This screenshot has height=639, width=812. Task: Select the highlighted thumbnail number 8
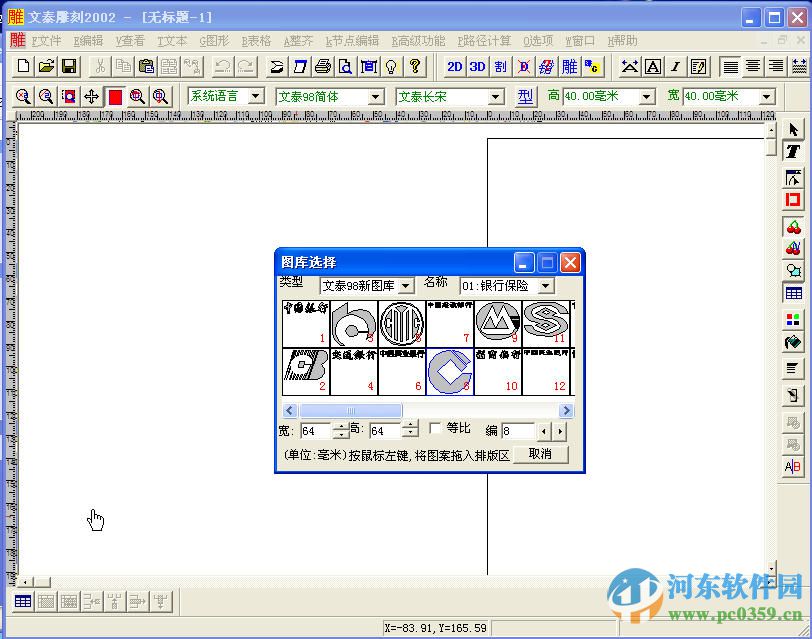click(450, 372)
